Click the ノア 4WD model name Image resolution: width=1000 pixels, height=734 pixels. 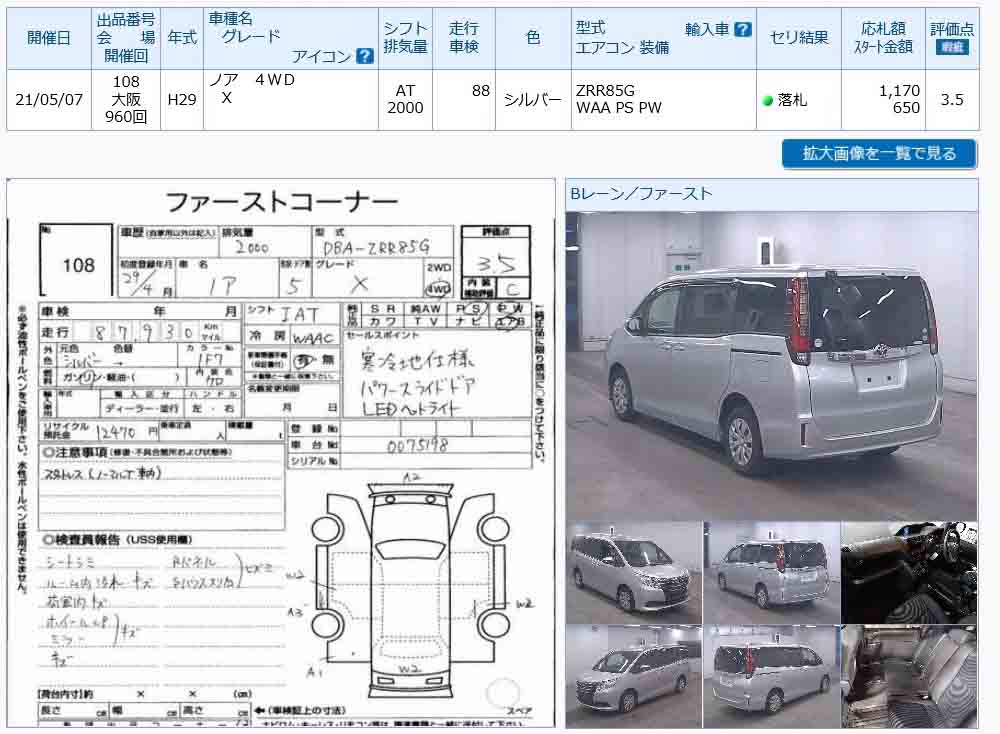(x=253, y=80)
